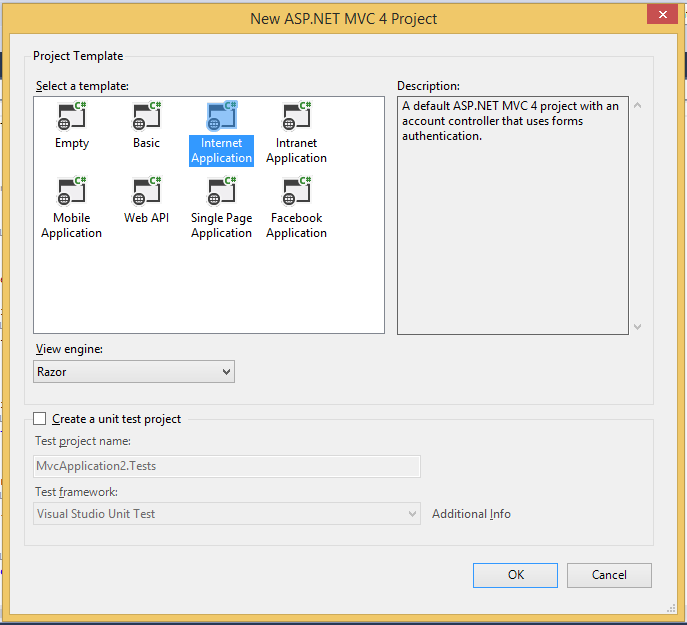
Task: Pick the Web API template icon
Action: [147, 191]
